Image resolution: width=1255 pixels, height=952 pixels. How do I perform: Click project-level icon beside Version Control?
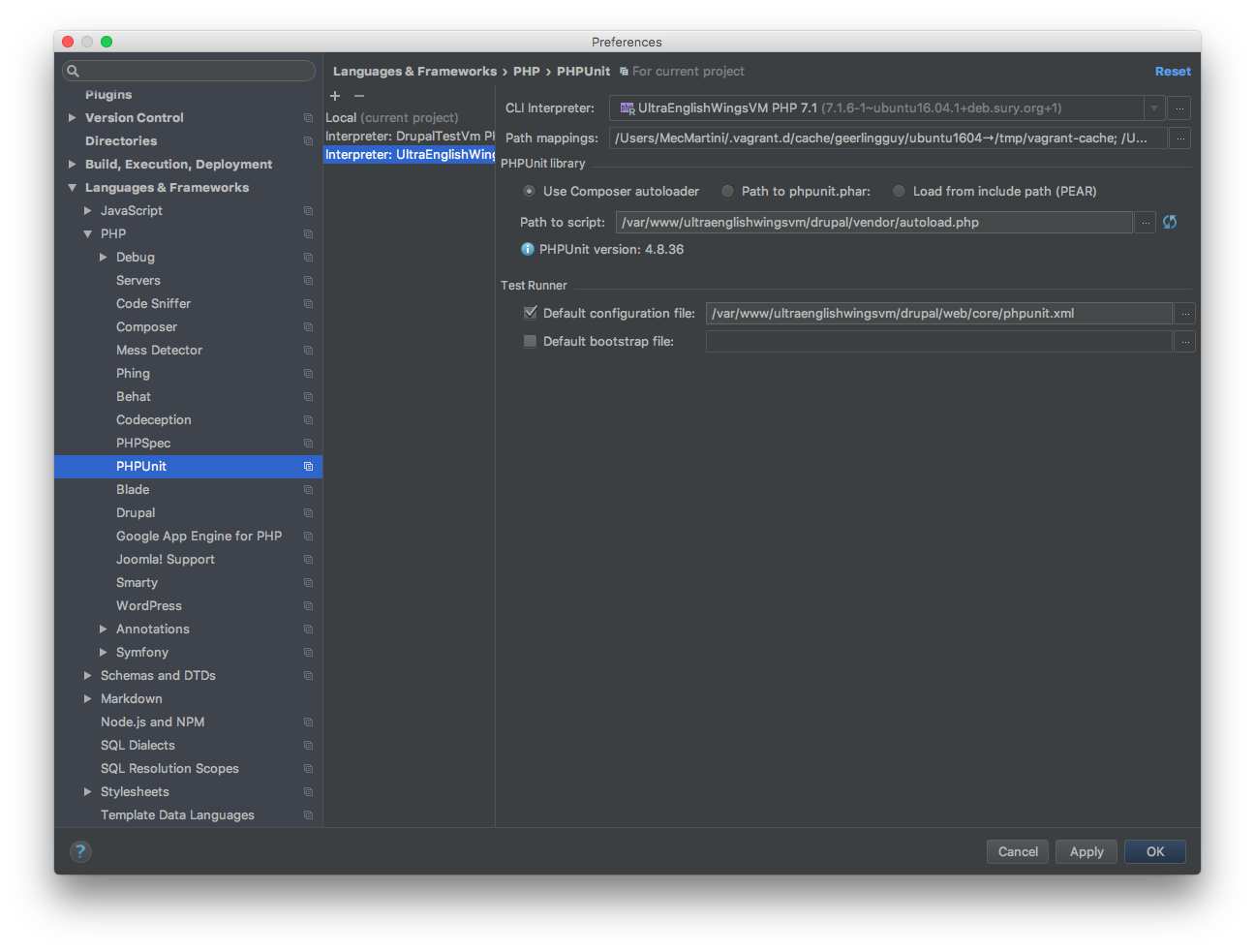coord(308,118)
